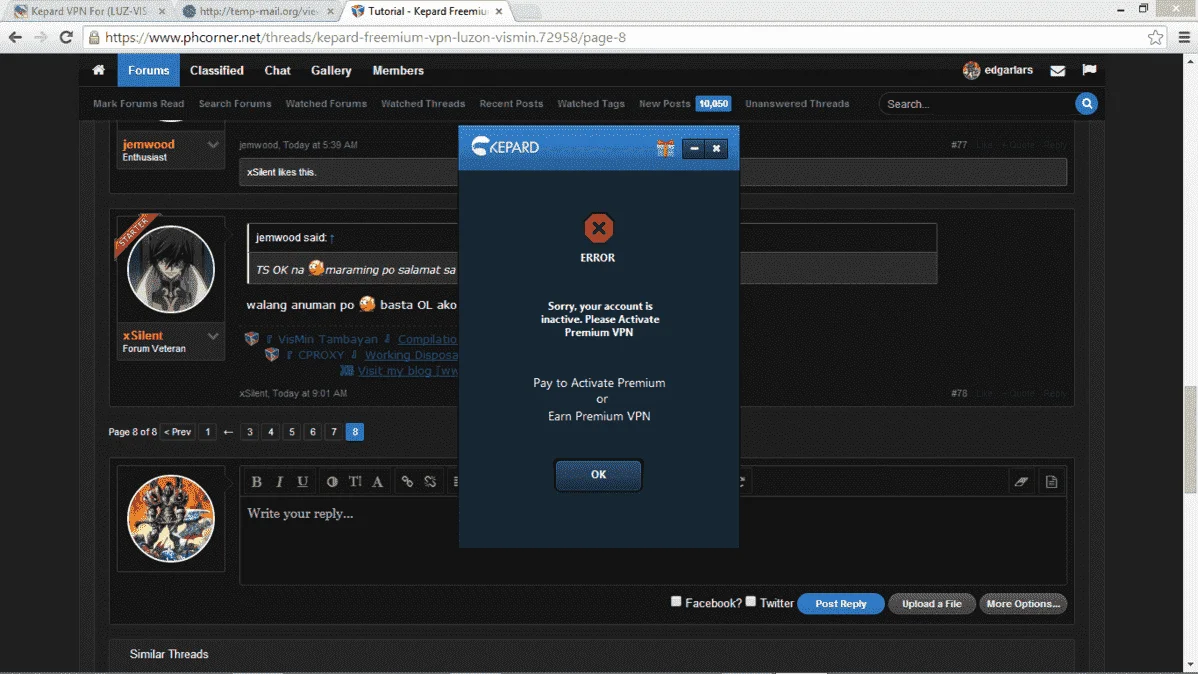Expand xSilent's user dropdown arrow
Viewport: 1198px width, 674px height.
point(213,335)
